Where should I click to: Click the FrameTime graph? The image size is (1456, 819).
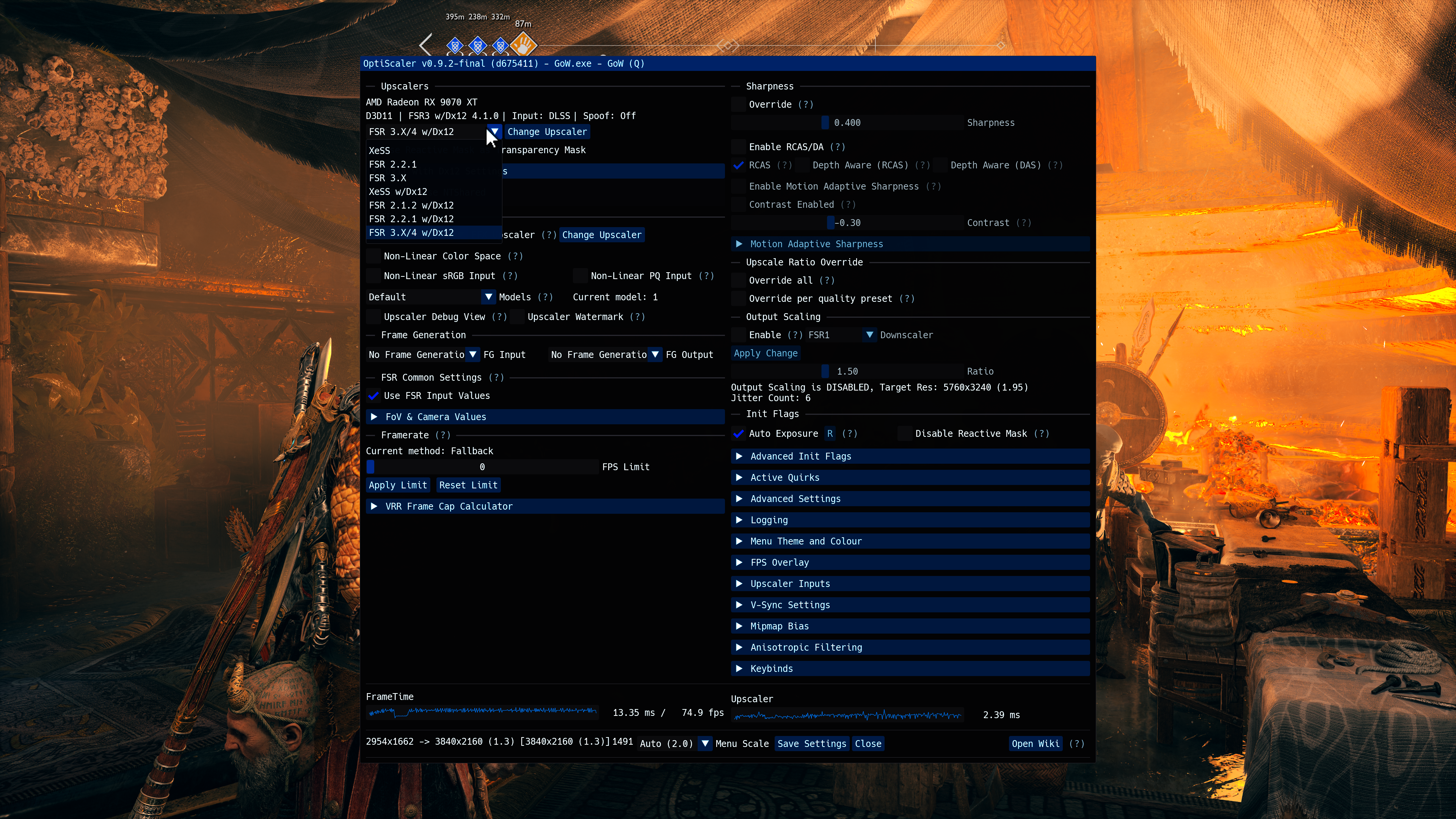(x=482, y=712)
